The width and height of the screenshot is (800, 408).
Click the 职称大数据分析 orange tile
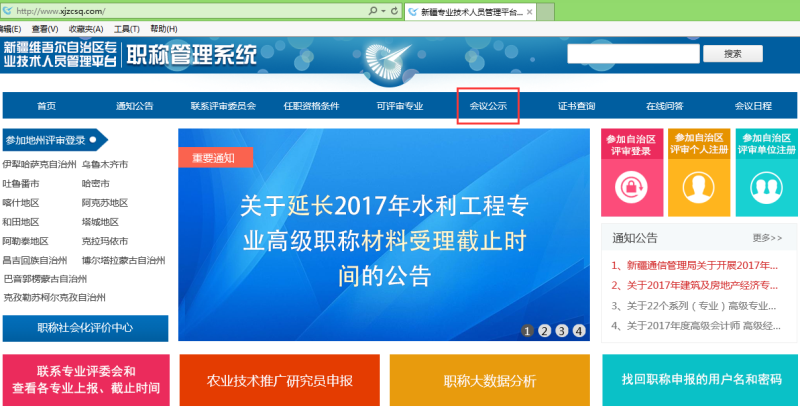489,380
